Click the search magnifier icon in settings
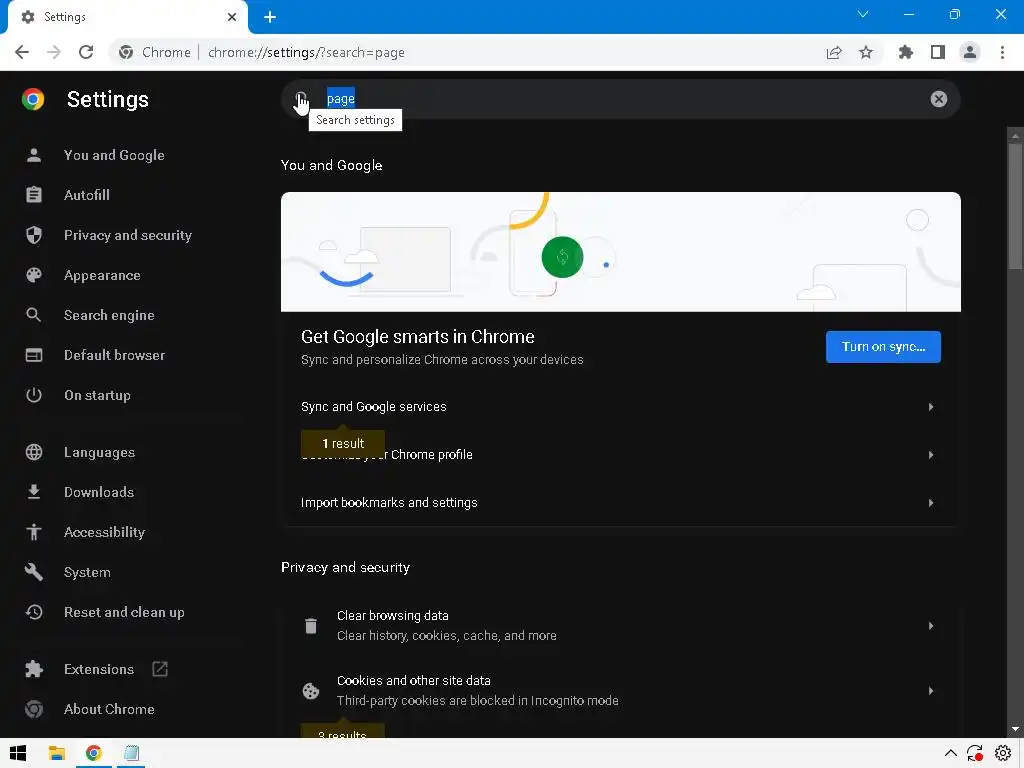This screenshot has height=768, width=1024. tap(301, 99)
